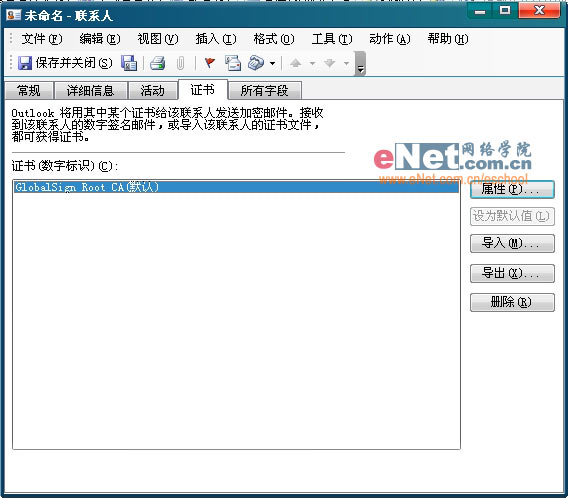Click the 属性(P)... button
This screenshot has width=568, height=498.
click(x=512, y=189)
